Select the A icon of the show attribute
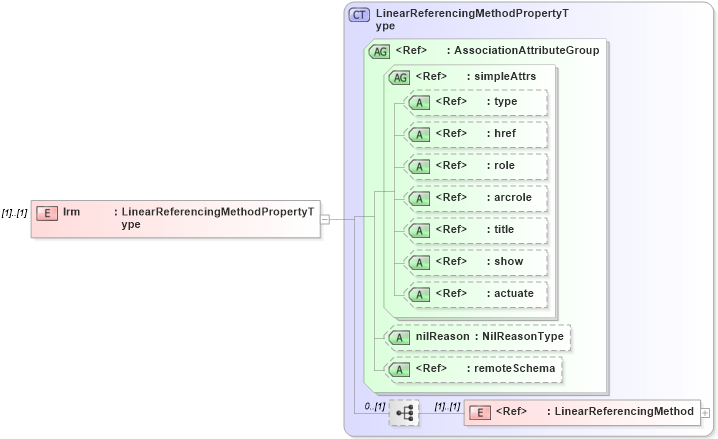 coord(419,263)
